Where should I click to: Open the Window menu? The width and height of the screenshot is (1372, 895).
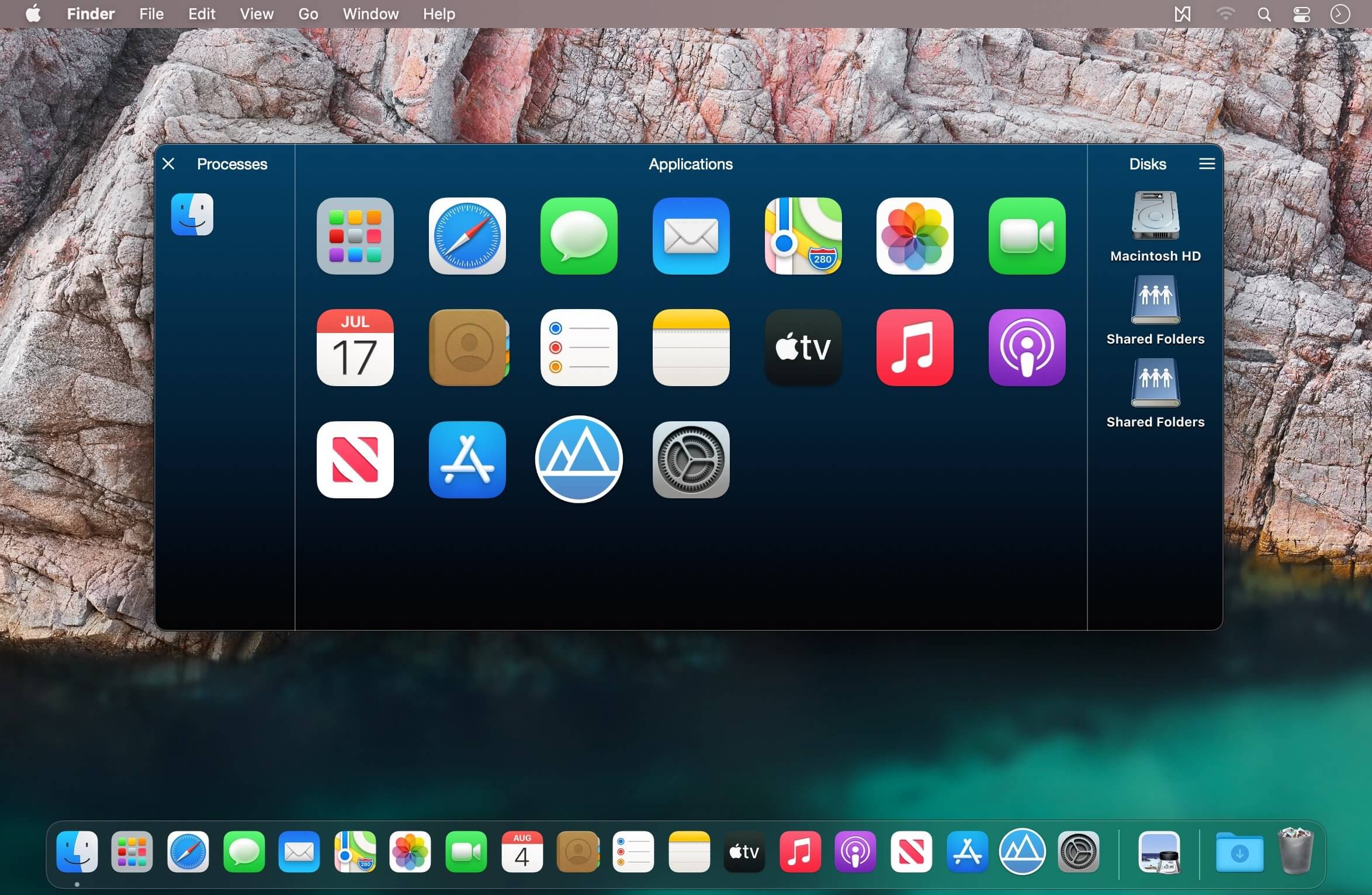[370, 14]
